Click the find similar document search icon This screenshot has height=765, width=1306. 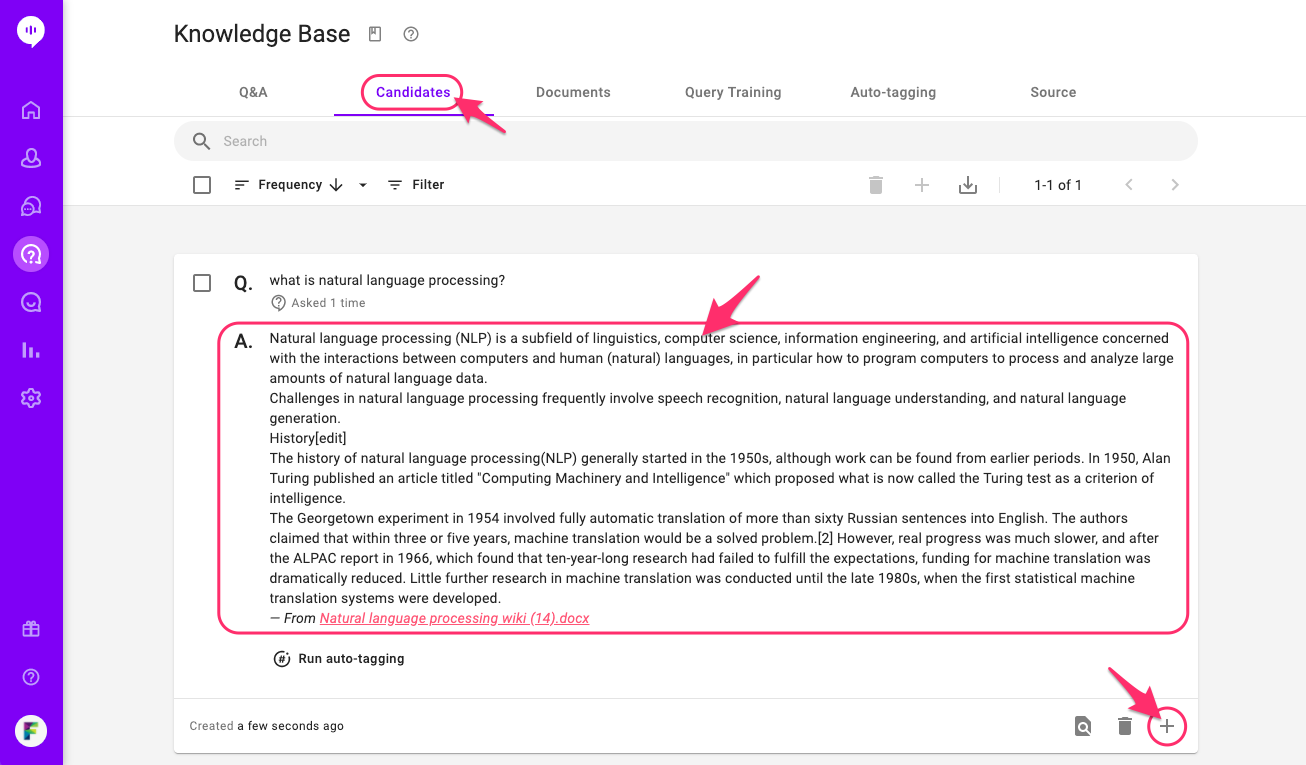(x=1083, y=727)
